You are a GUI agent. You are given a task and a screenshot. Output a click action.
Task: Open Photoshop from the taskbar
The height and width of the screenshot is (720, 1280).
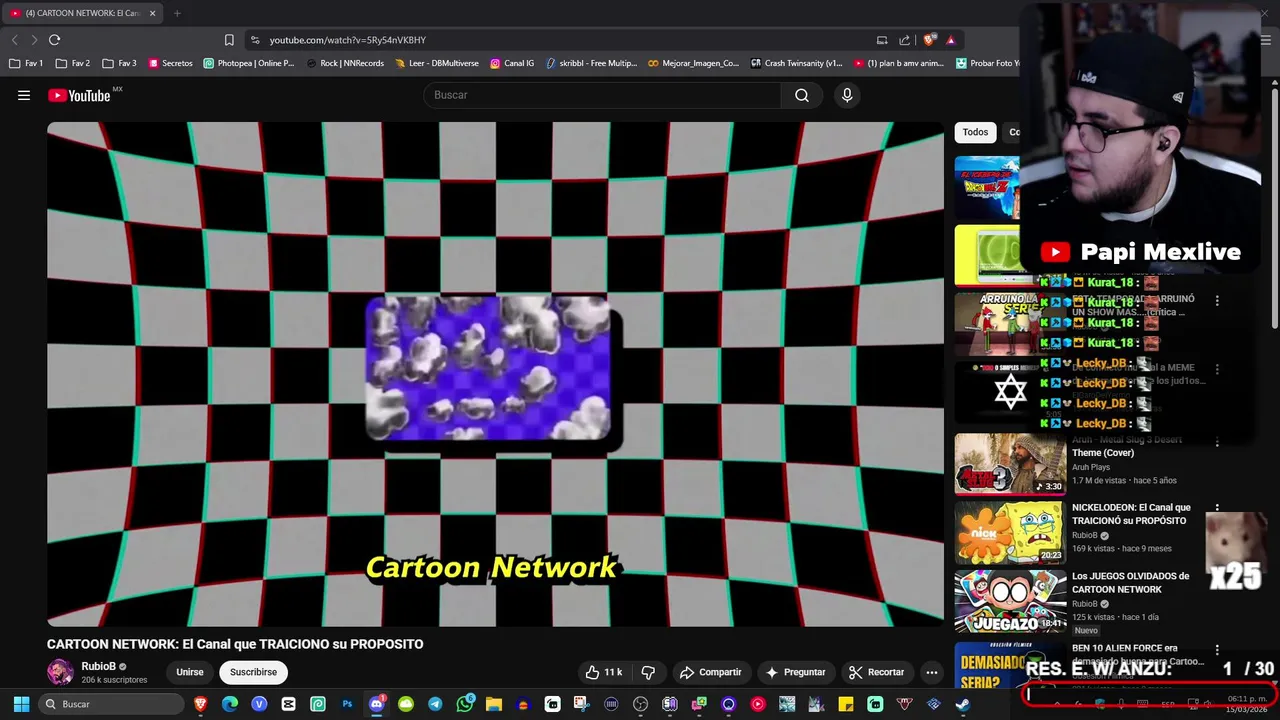click(347, 704)
